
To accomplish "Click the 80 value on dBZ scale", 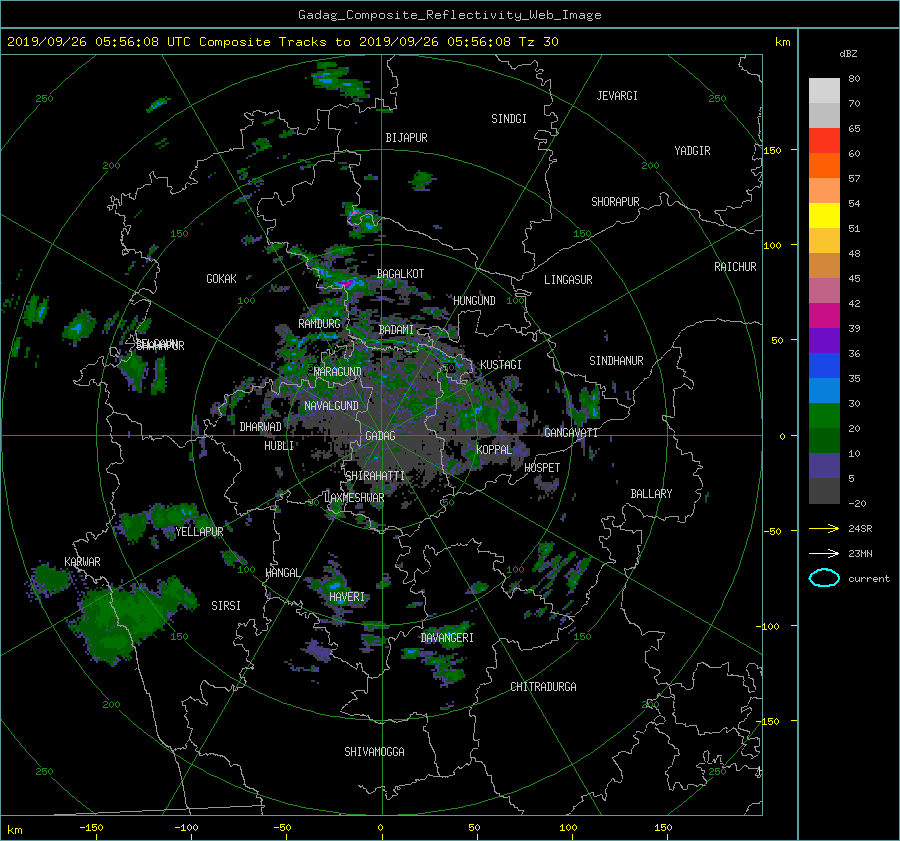I will pos(854,79).
